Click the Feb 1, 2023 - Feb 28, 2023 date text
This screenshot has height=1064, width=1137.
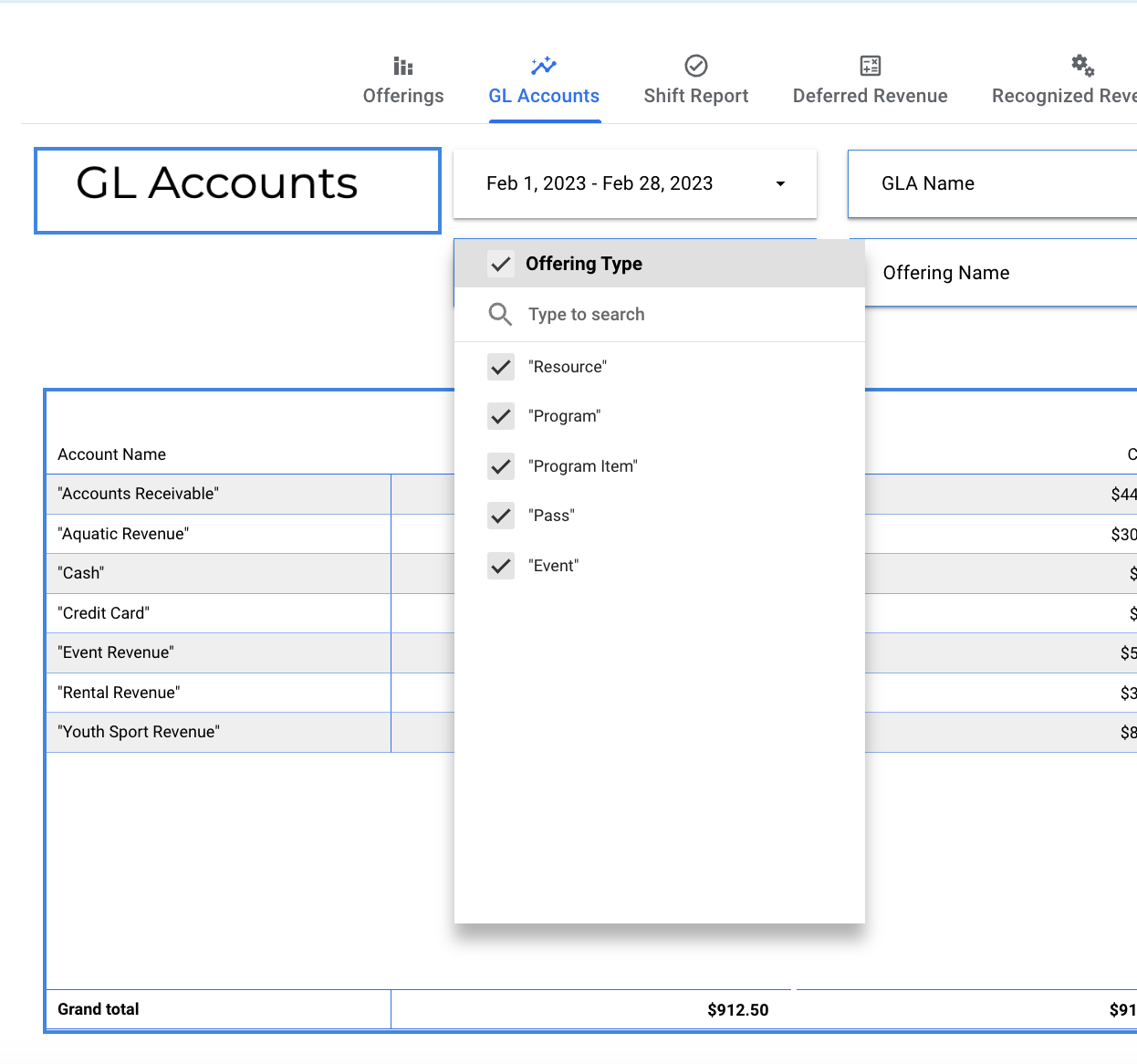(600, 183)
